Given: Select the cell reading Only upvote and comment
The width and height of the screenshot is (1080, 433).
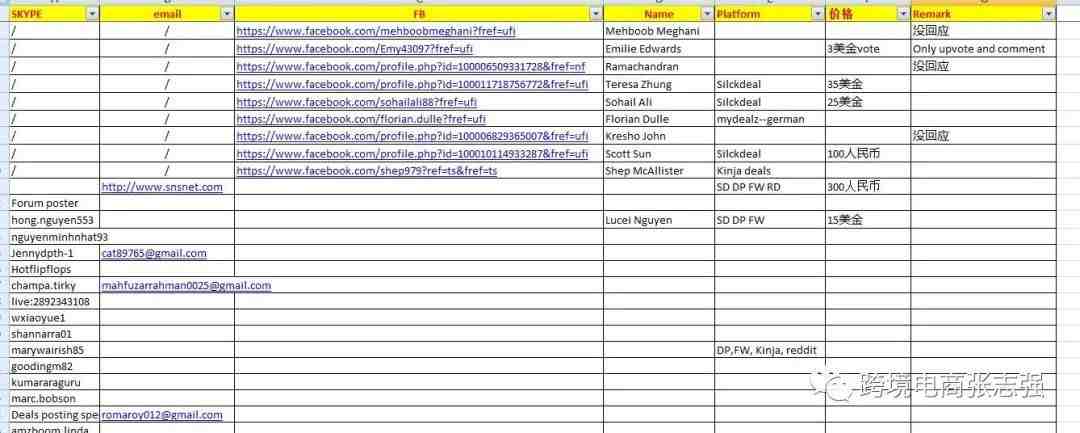Looking at the screenshot, I should [983, 49].
